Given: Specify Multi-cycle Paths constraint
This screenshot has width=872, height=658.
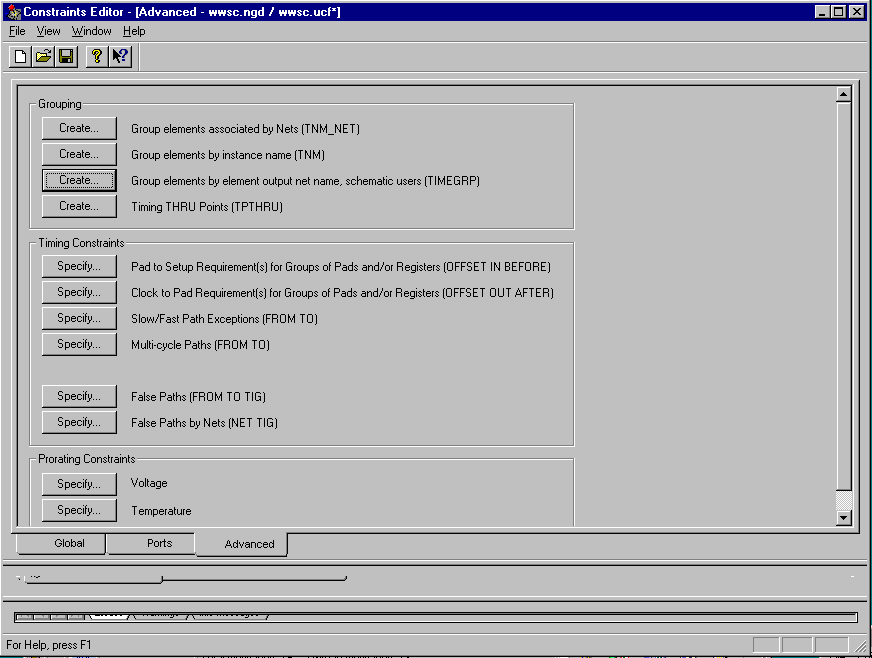Looking at the screenshot, I should pos(79,344).
